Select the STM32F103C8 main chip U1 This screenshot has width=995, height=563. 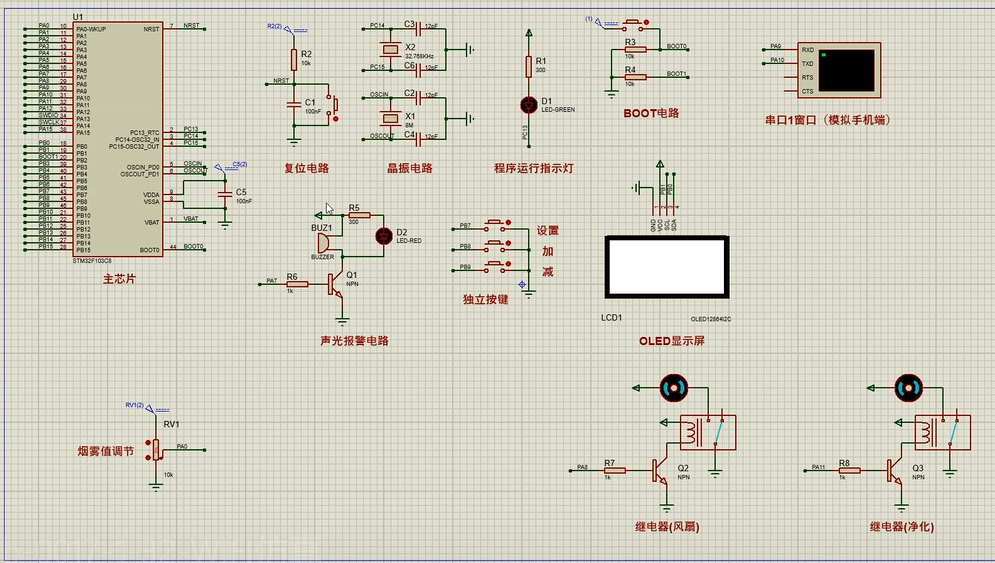pyautogui.click(x=118, y=140)
